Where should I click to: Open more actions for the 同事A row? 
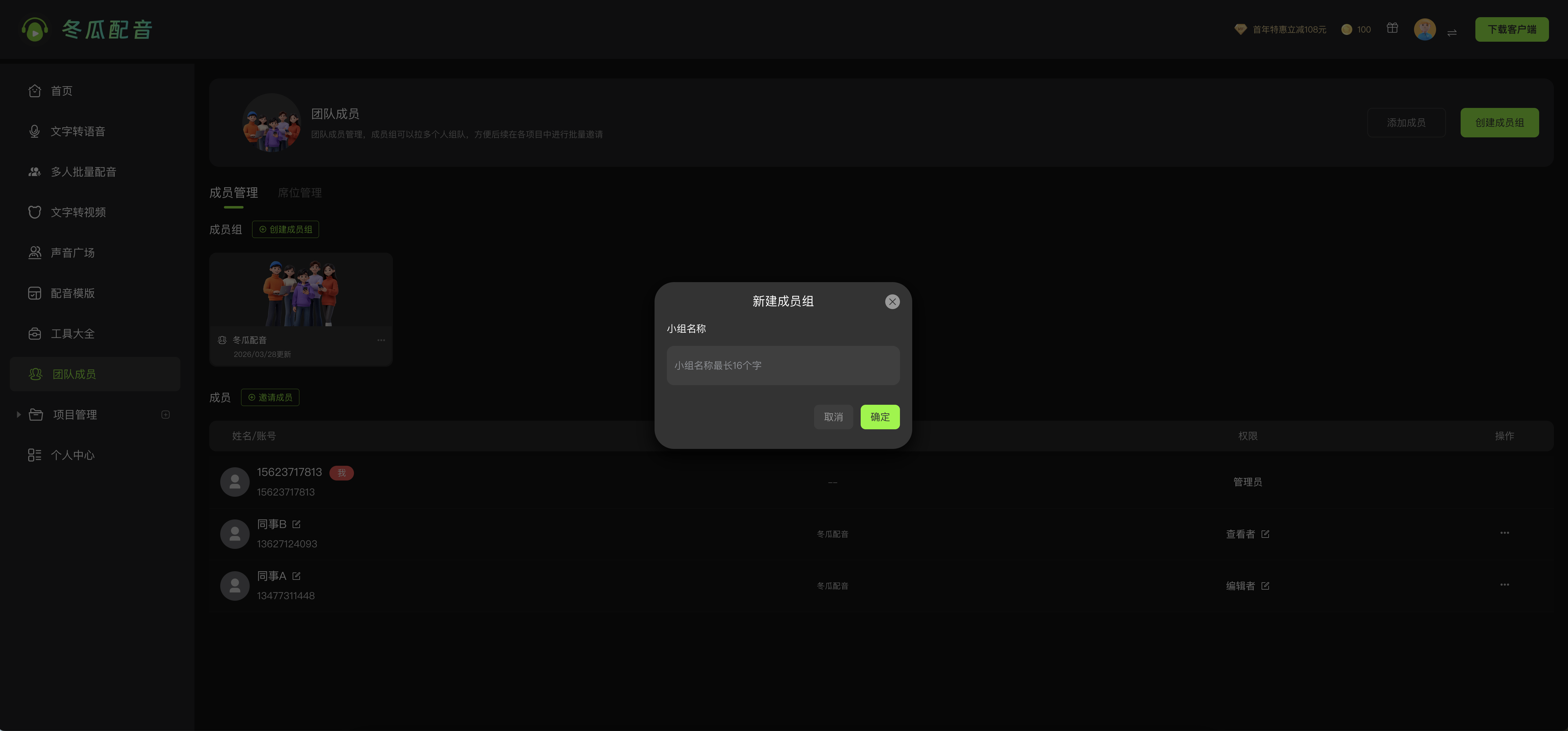click(1504, 584)
